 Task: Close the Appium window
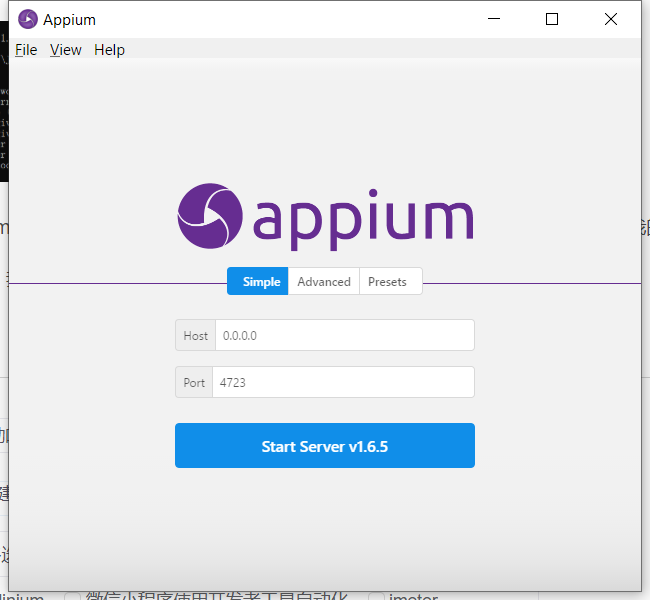pyautogui.click(x=611, y=19)
